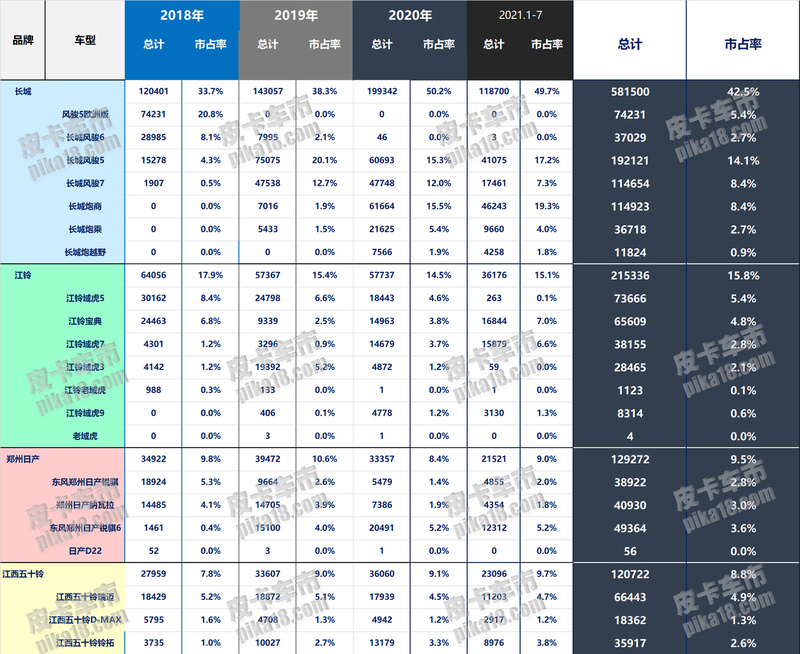Viewport: 800px width, 654px height.
Task: Click the 长城风骏6 model name
Action: (85, 137)
